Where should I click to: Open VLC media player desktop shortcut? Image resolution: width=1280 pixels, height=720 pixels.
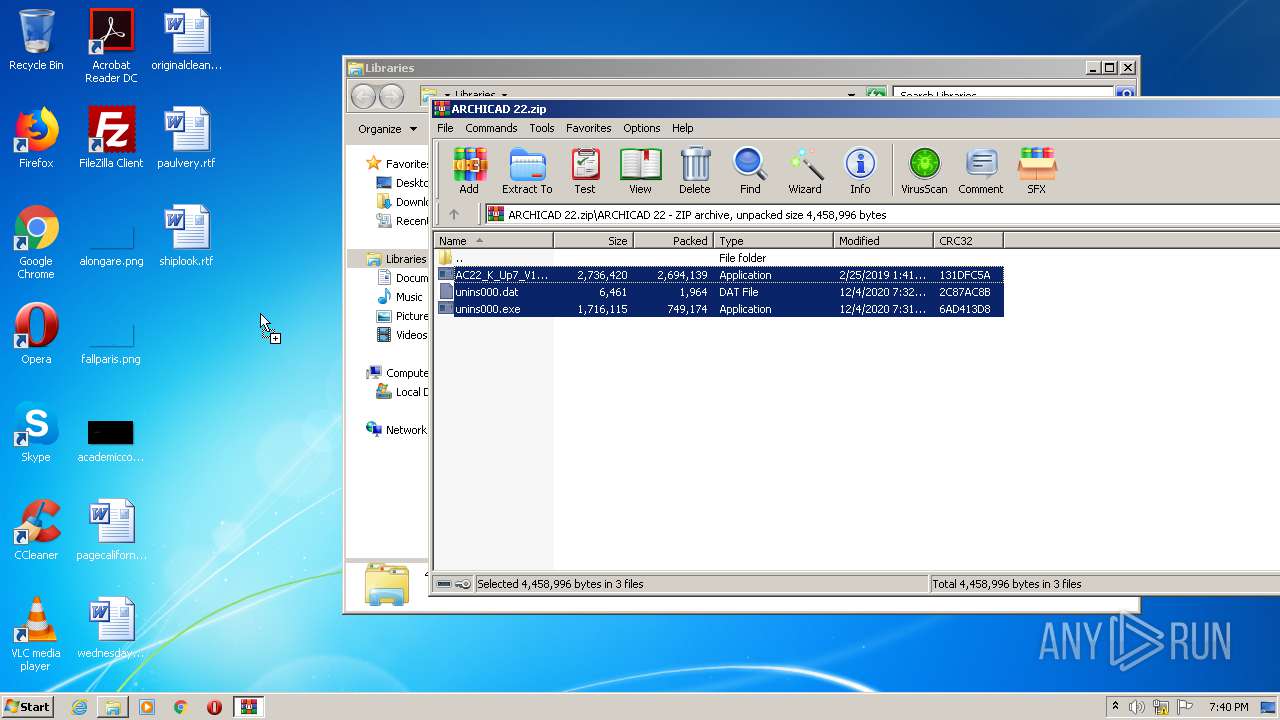[x=36, y=634]
